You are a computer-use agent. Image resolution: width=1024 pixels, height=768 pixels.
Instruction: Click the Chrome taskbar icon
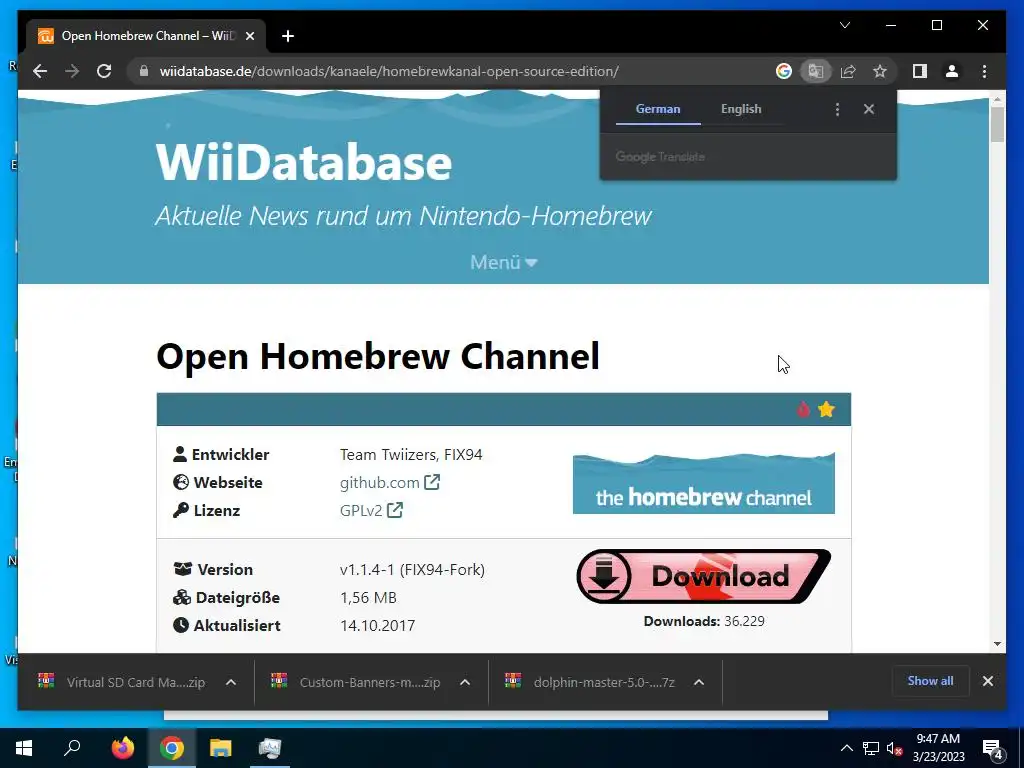click(x=172, y=748)
